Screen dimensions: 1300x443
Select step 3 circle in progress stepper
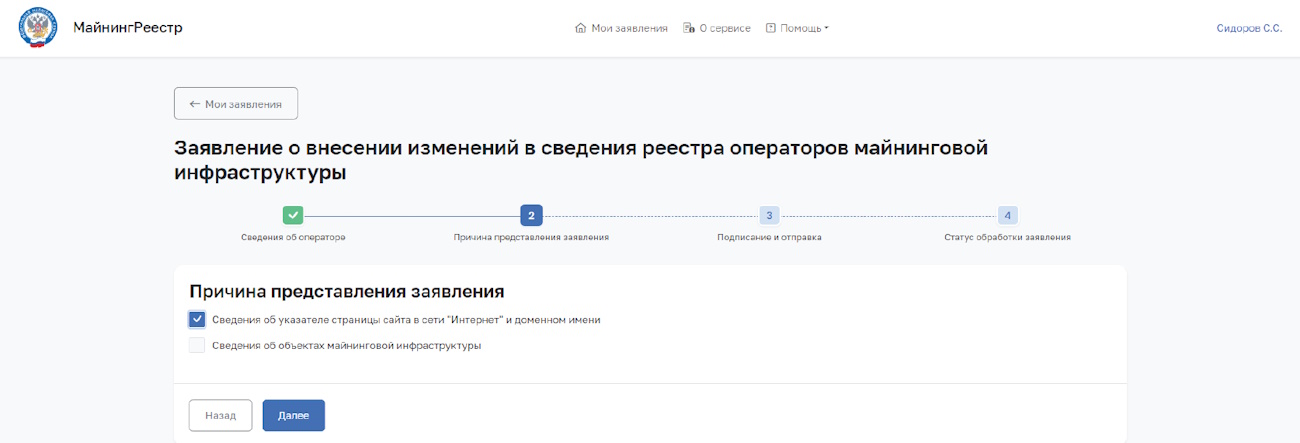[x=769, y=215]
